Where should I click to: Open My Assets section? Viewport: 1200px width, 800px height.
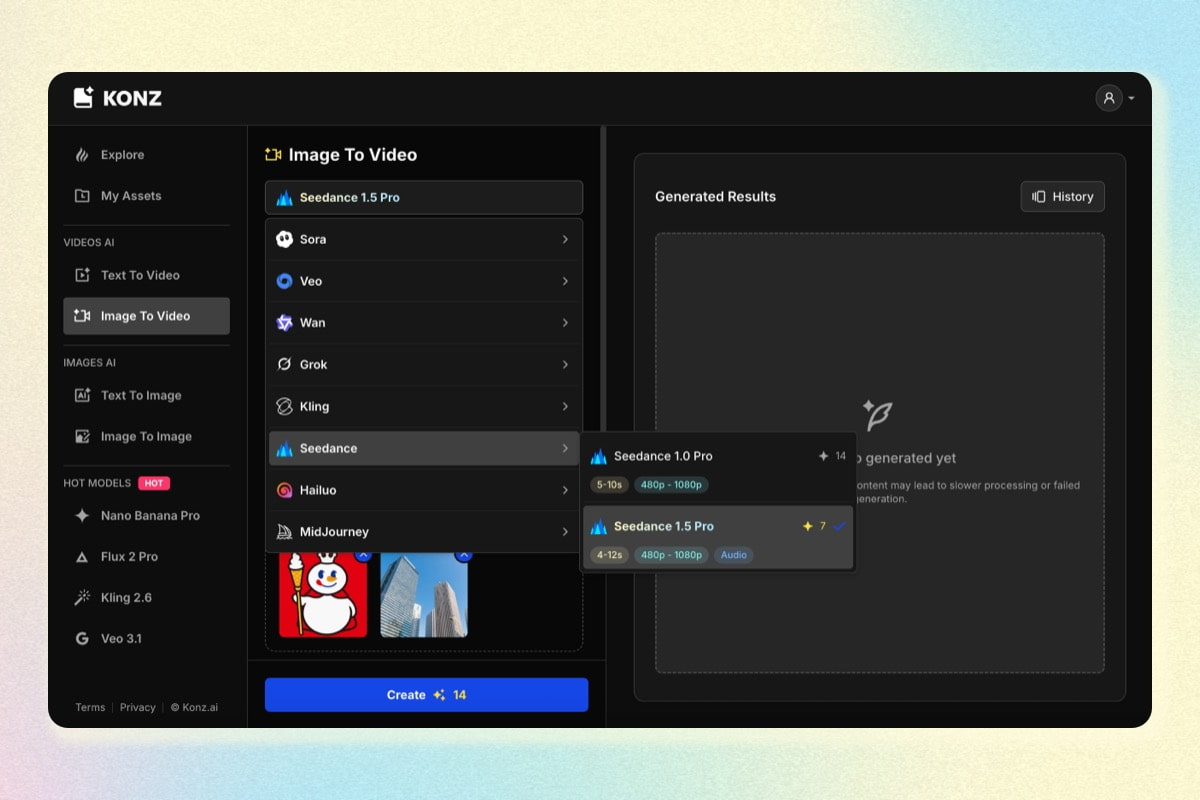pos(146,196)
